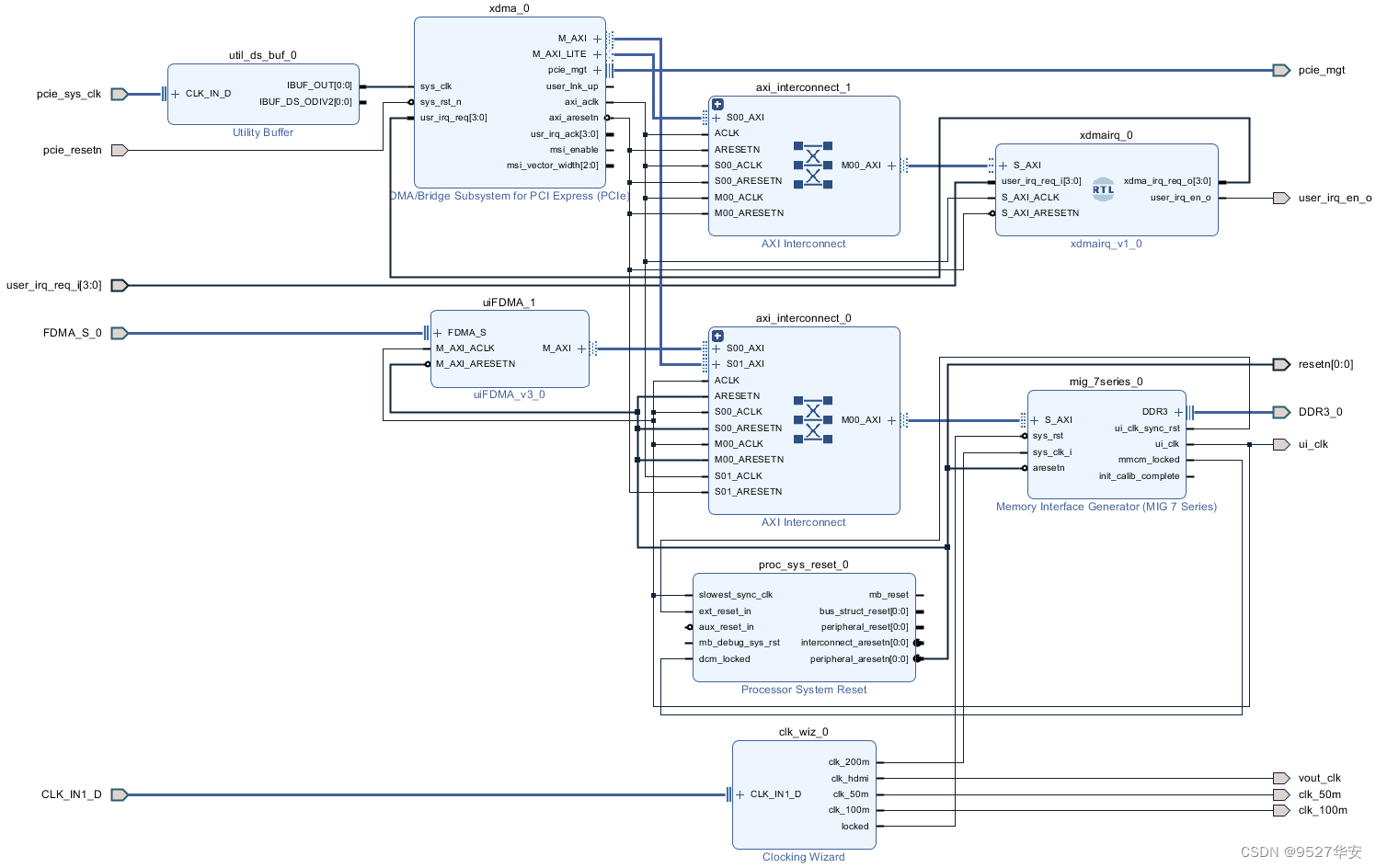Select the mig_7series_0 block title
Screen dimensions: 1376x868
pos(1107,382)
